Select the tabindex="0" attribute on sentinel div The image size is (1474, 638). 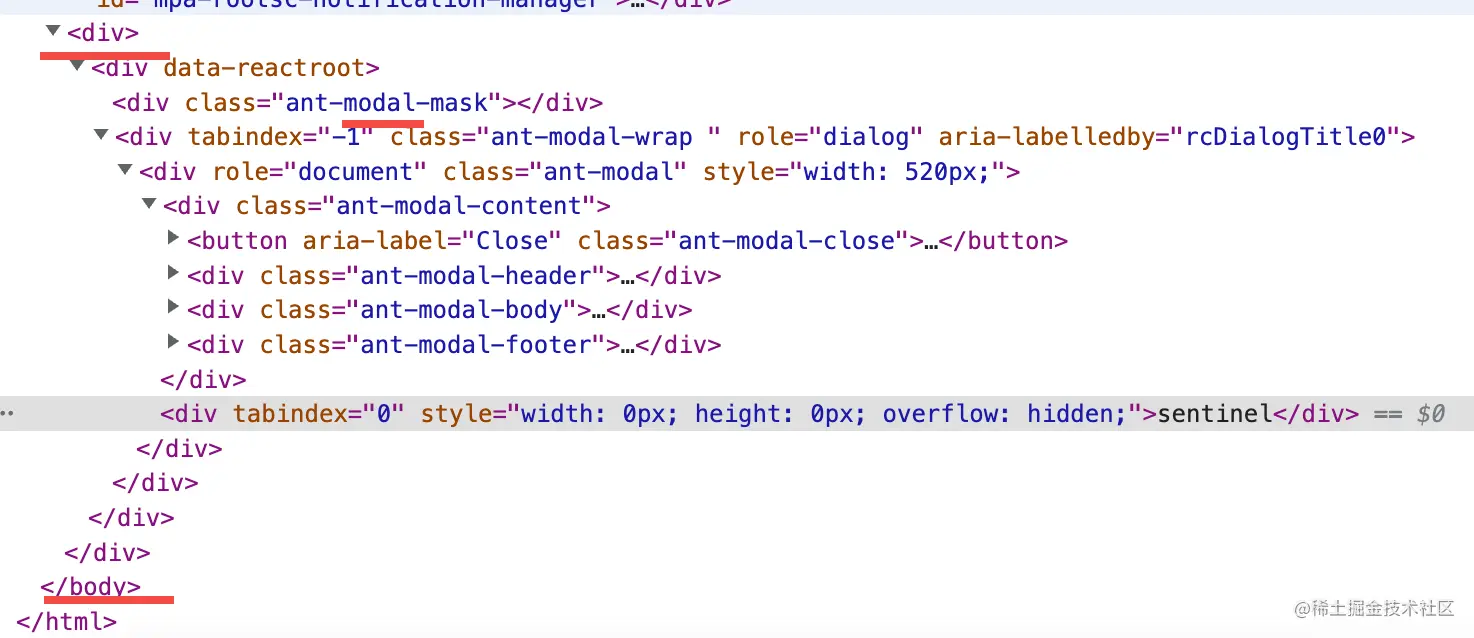tap(319, 413)
